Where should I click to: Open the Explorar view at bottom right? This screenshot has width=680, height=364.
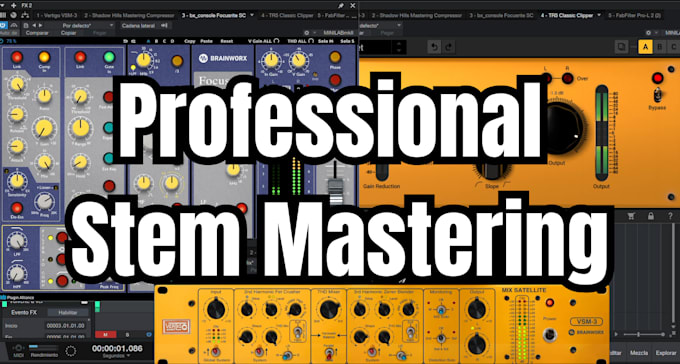pyautogui.click(x=665, y=353)
